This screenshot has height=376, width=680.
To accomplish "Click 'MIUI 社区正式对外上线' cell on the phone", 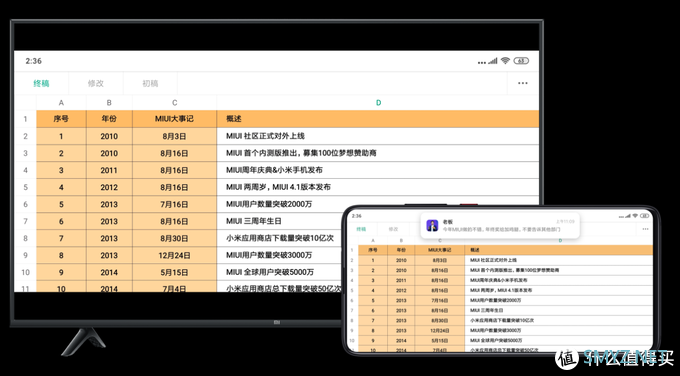I will 559,260.
